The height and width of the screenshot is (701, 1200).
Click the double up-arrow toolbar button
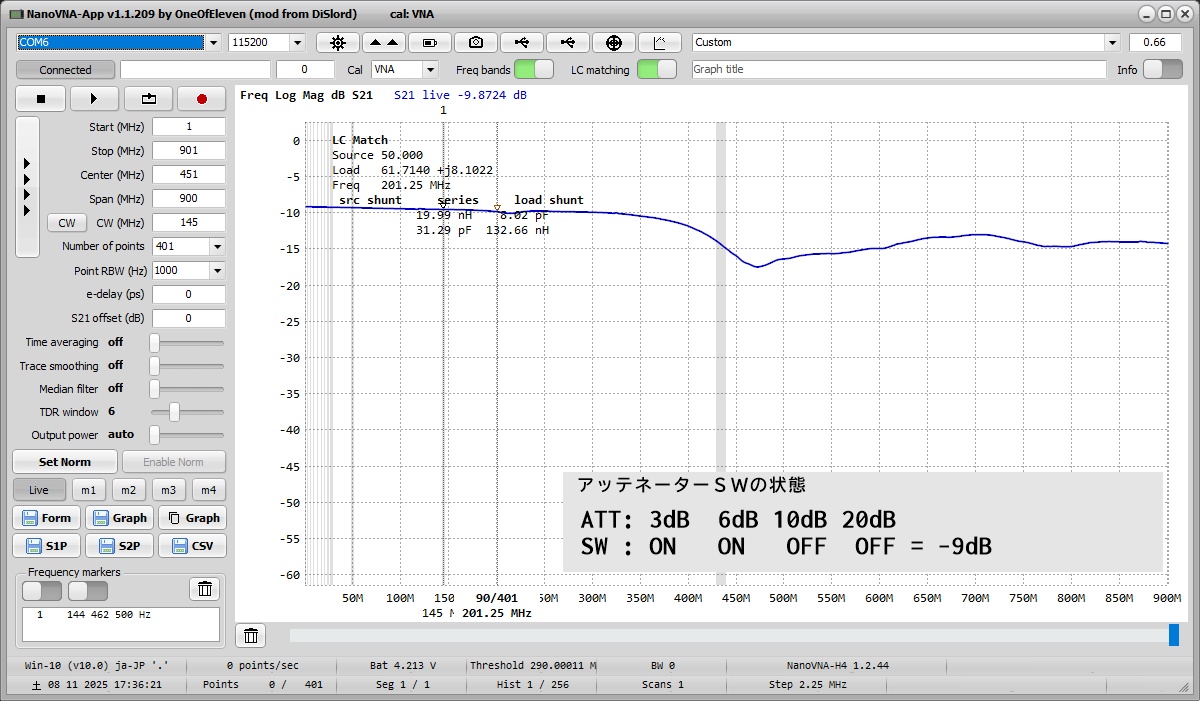[x=384, y=42]
